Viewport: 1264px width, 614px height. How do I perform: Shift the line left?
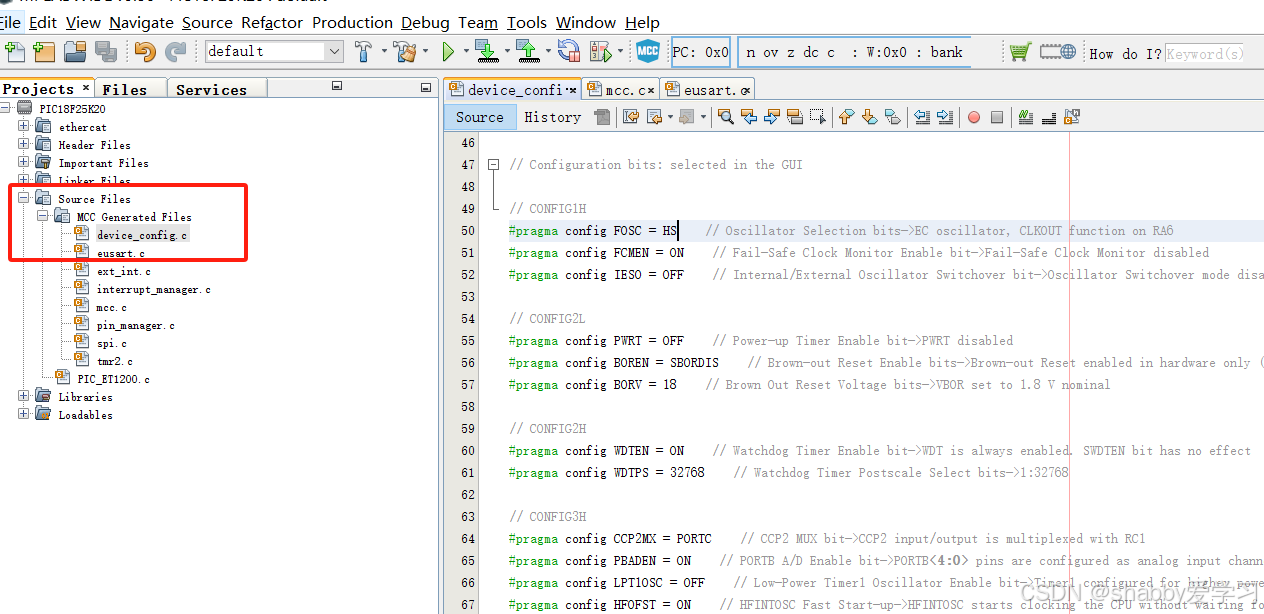coord(921,117)
